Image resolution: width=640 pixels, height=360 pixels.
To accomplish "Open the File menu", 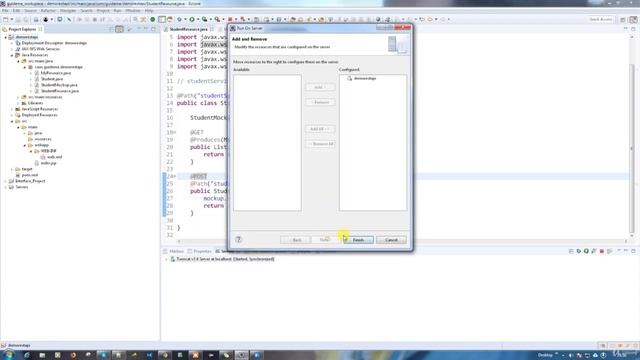I will (x=5, y=11).
